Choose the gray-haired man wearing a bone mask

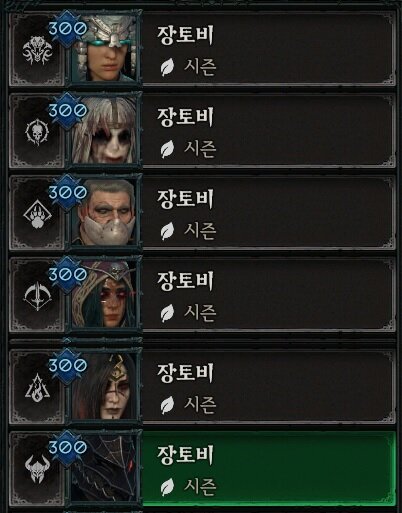tap(104, 213)
